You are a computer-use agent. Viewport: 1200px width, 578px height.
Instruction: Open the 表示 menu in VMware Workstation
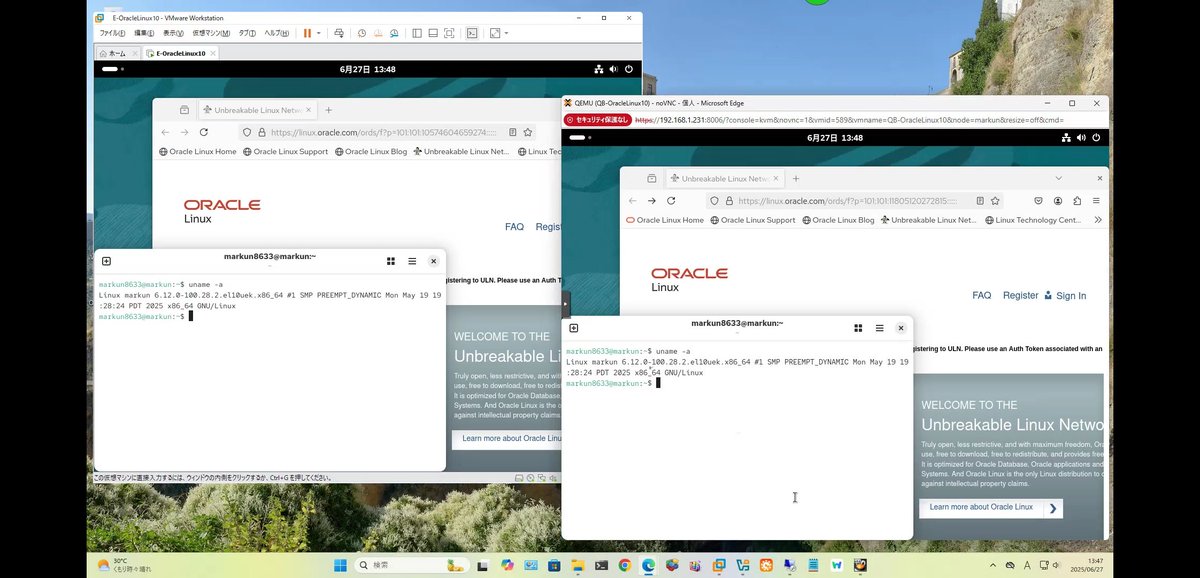click(172, 33)
